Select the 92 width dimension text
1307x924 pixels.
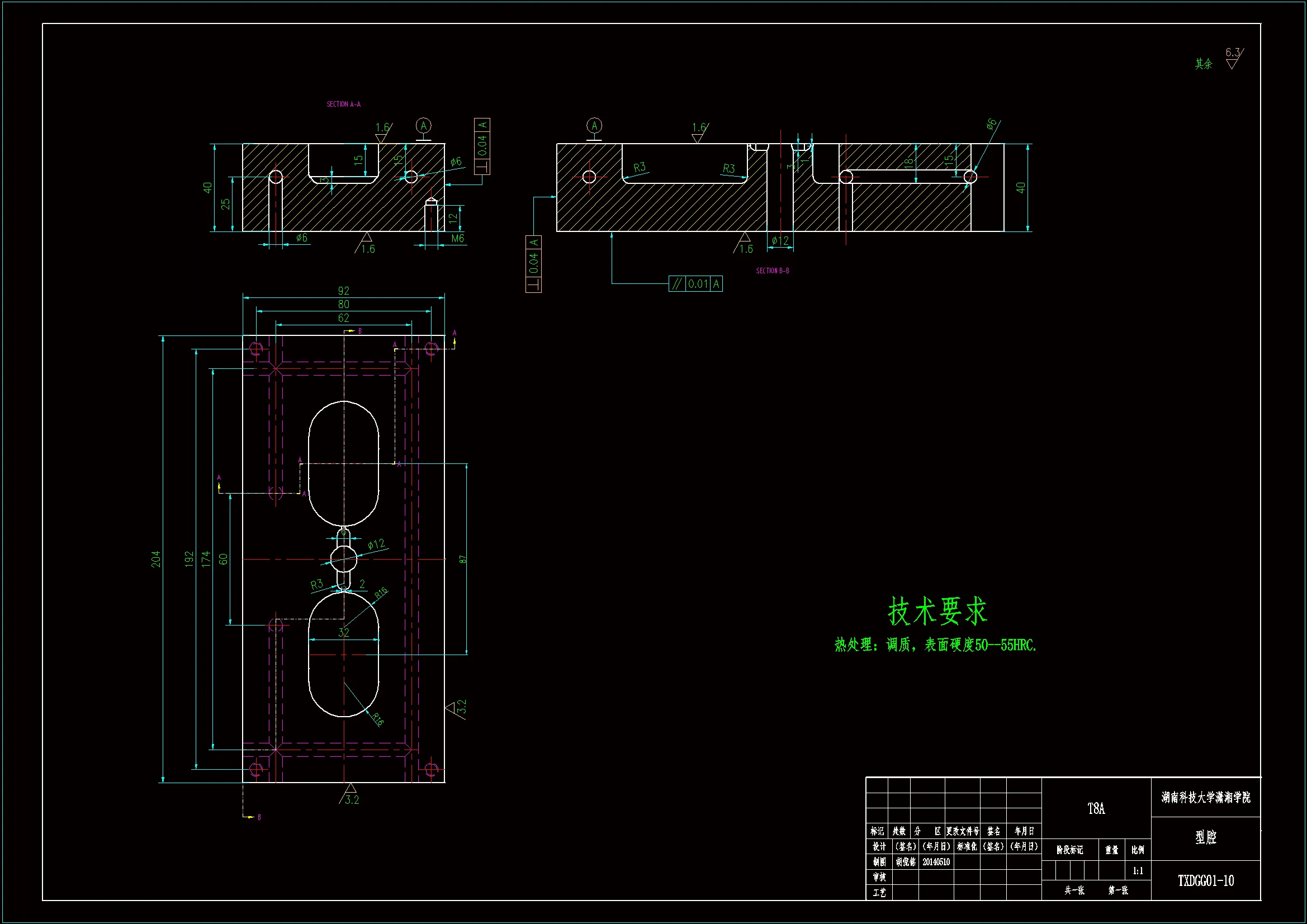tap(343, 291)
